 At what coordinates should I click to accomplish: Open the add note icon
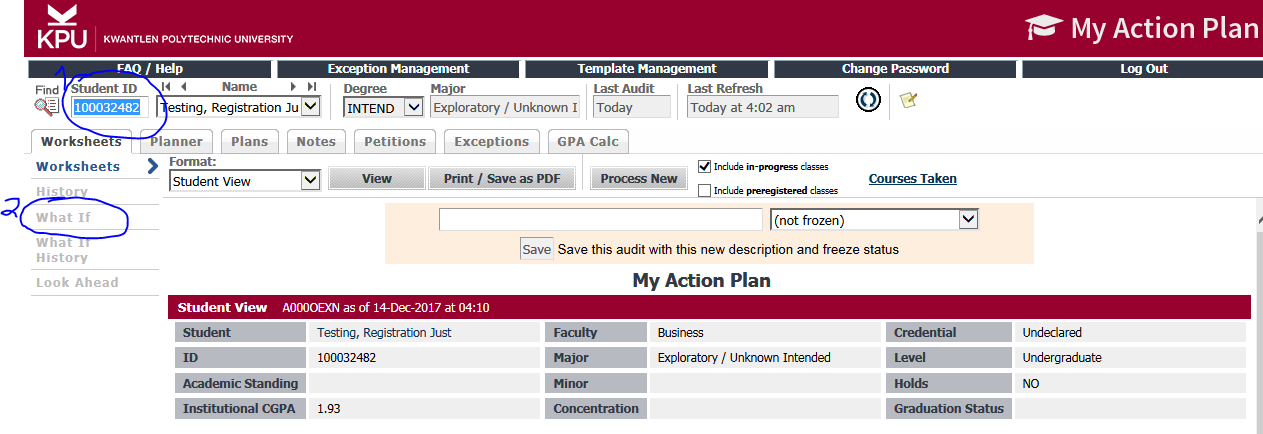point(908,100)
